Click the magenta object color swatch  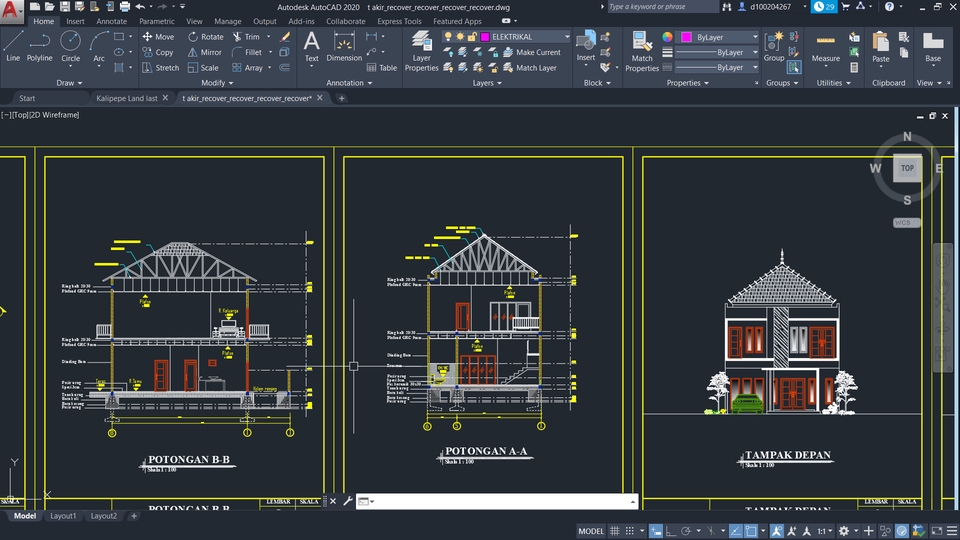coord(686,37)
